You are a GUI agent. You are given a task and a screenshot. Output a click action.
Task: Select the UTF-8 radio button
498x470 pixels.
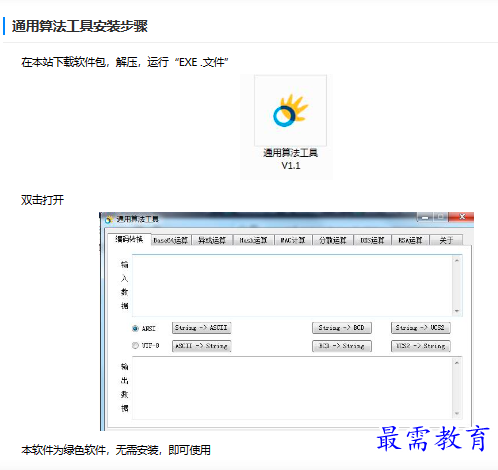pos(135,345)
